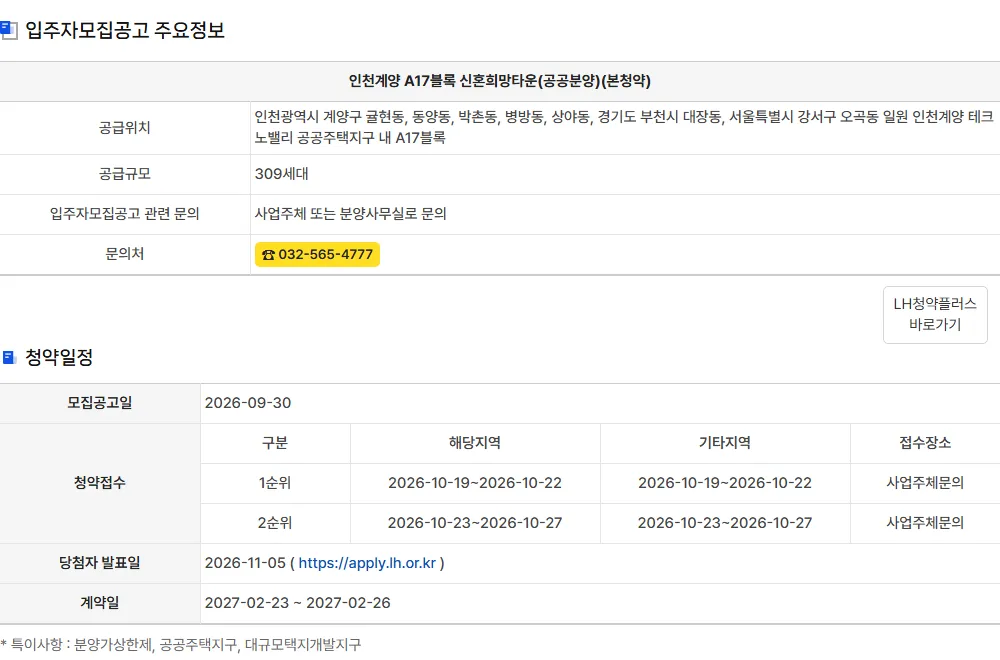Click the 문의처 row label
The width and height of the screenshot is (1000, 660).
pyautogui.click(x=124, y=254)
